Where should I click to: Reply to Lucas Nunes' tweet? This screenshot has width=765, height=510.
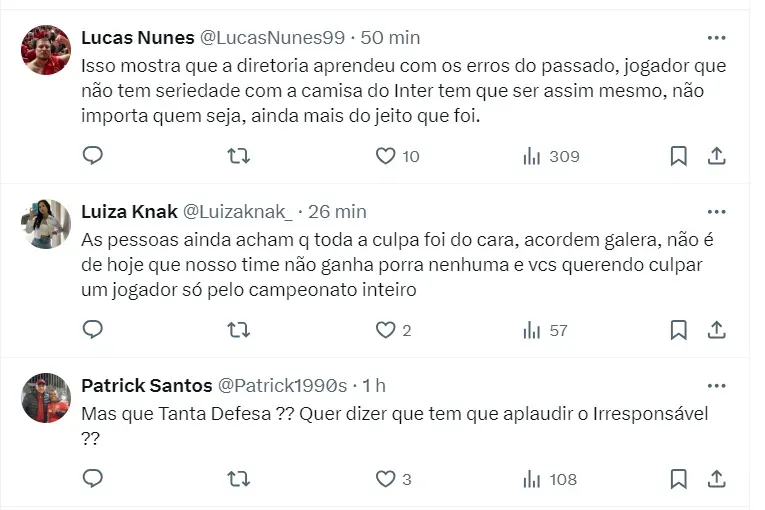(93, 156)
